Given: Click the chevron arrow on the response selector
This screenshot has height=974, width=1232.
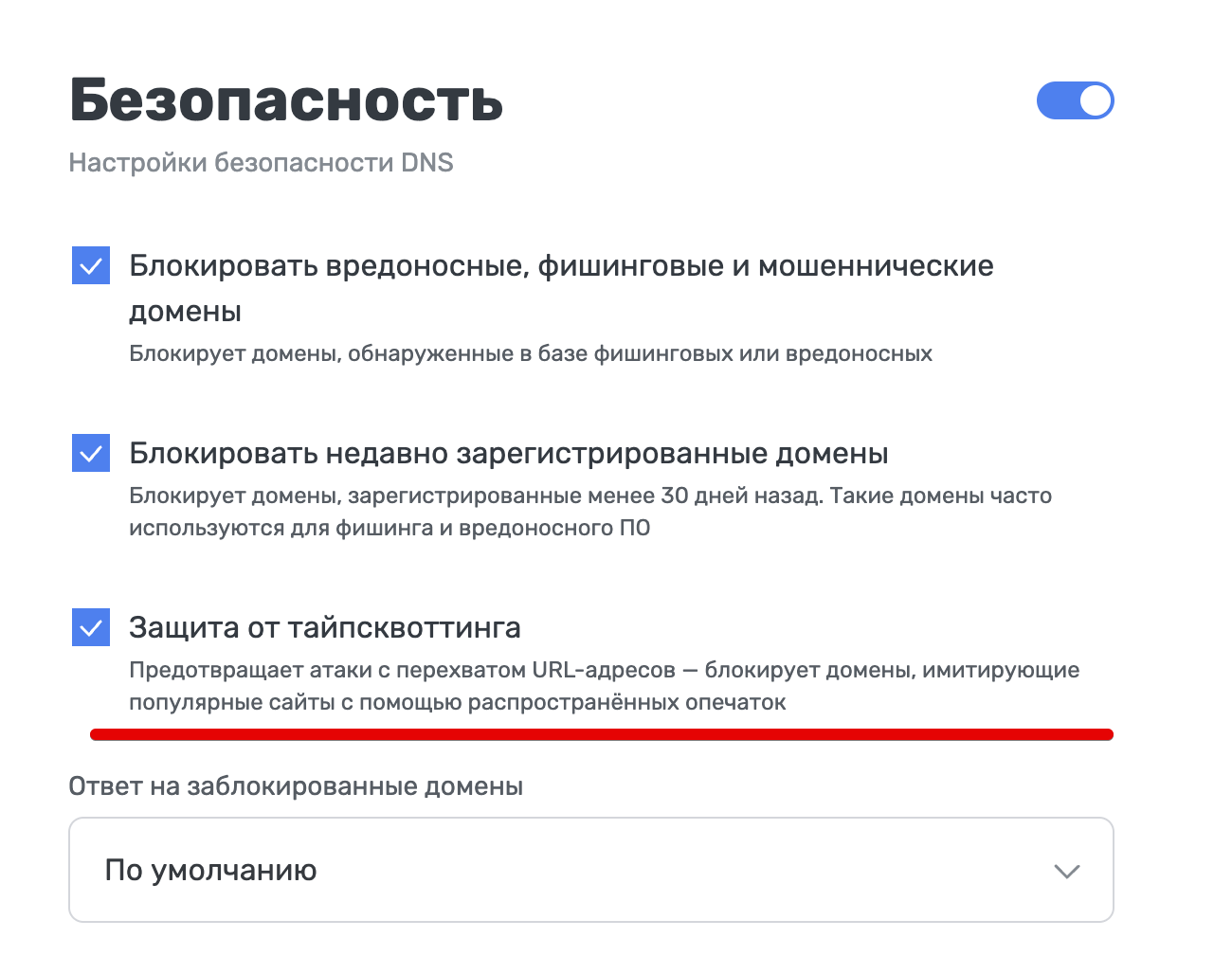Looking at the screenshot, I should pyautogui.click(x=1065, y=870).
